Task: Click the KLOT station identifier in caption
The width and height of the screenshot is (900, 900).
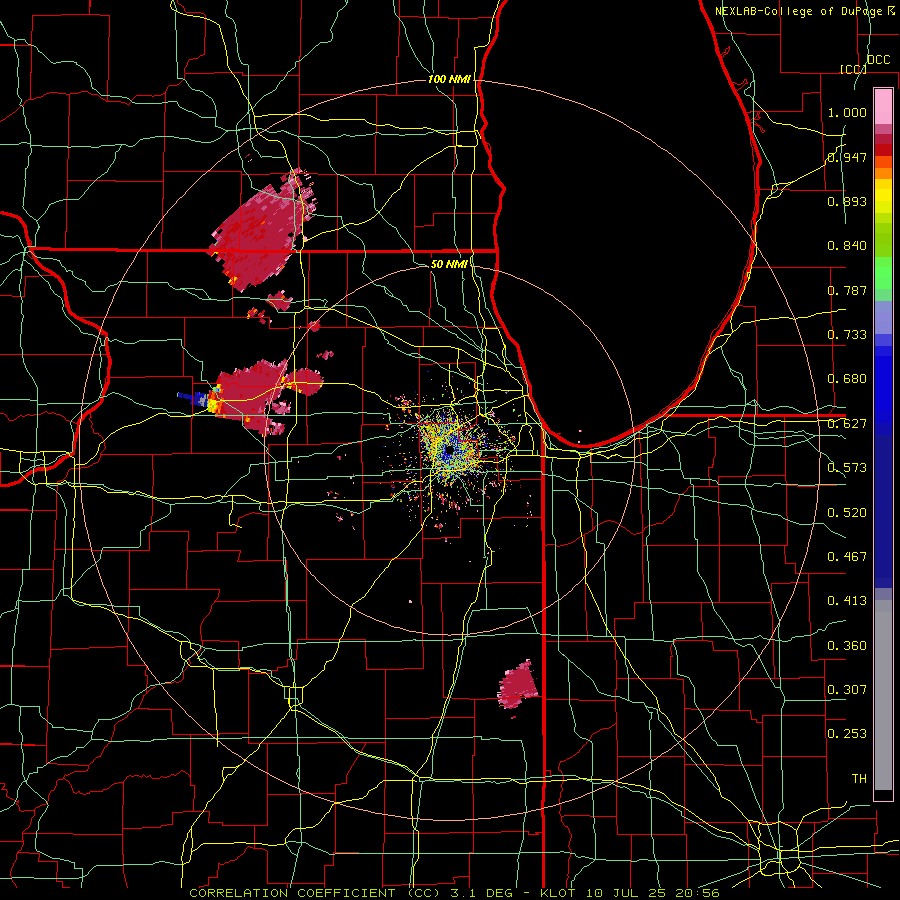Action: [x=557, y=893]
